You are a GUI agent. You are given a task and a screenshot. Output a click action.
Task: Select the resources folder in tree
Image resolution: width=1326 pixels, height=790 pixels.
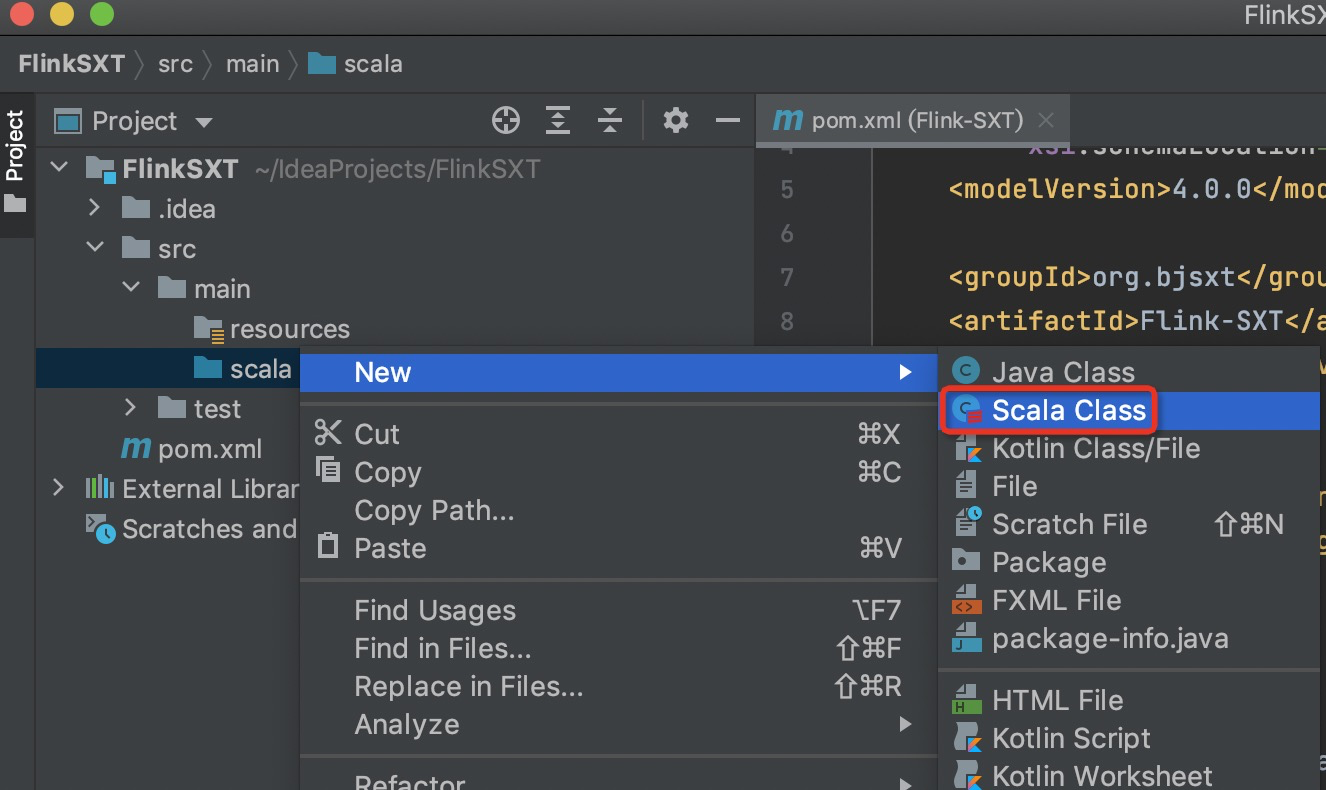(289, 328)
